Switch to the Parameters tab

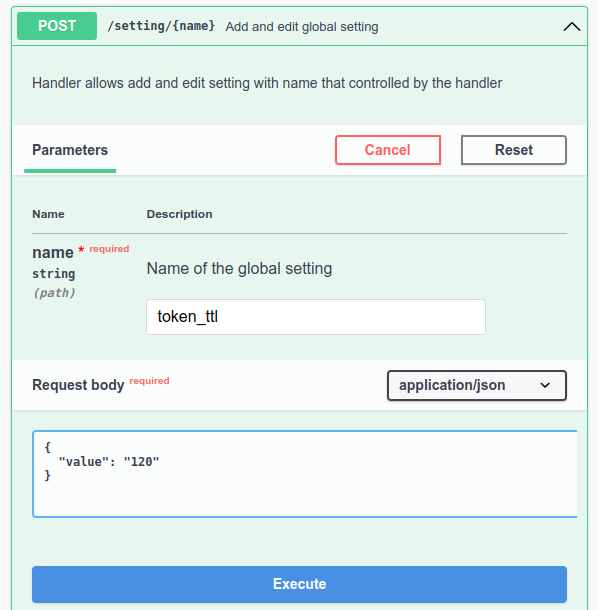tap(70, 150)
